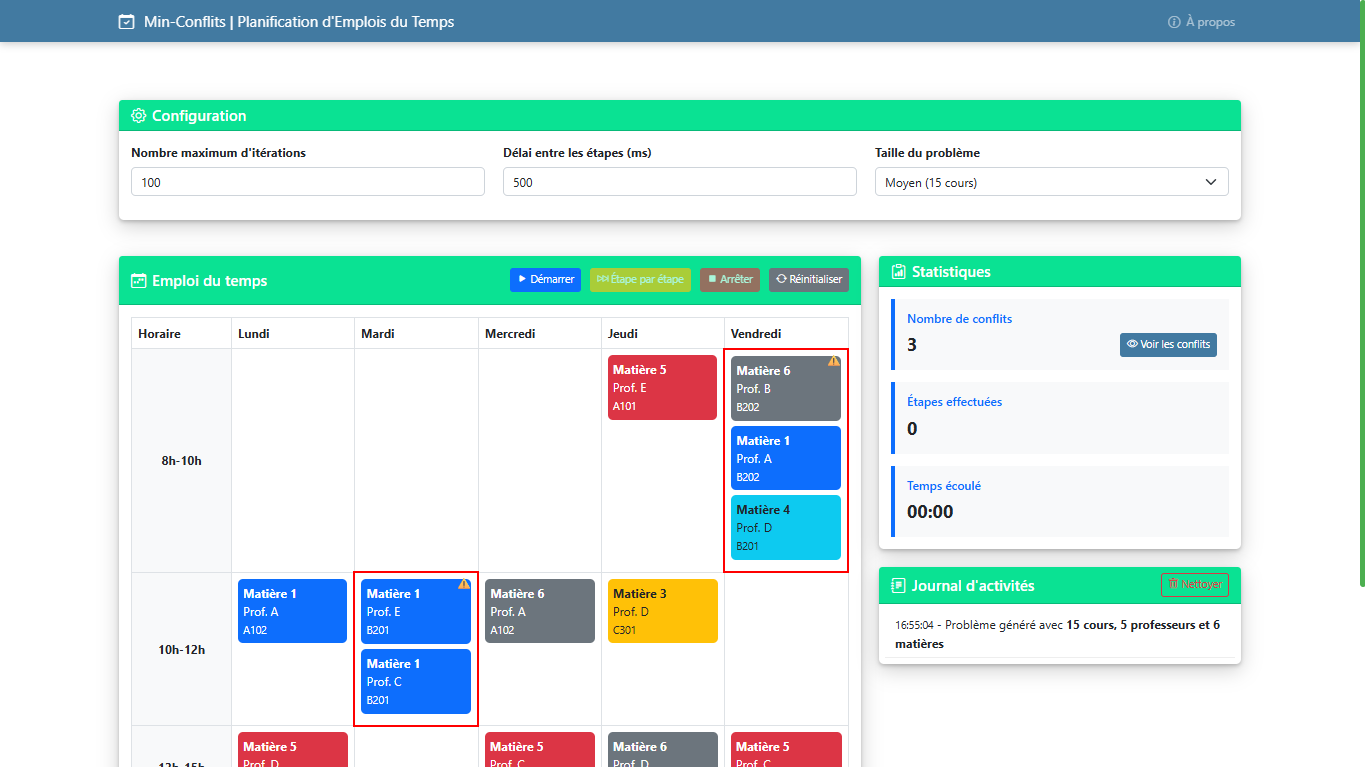Start the algorithm with Démarrer
The height and width of the screenshot is (767, 1365).
[545, 280]
